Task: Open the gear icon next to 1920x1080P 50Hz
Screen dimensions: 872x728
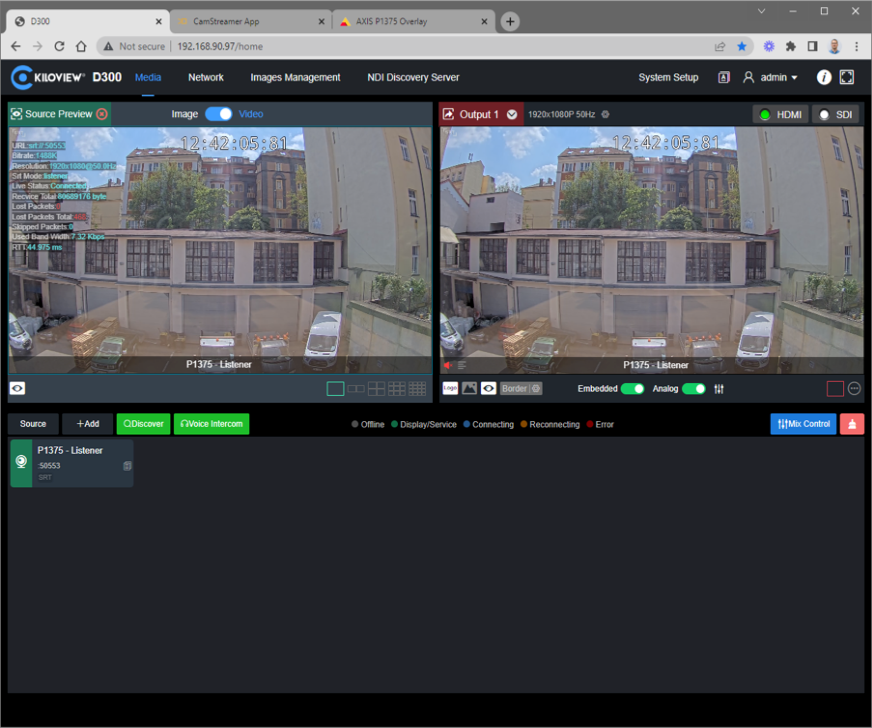Action: pos(603,114)
